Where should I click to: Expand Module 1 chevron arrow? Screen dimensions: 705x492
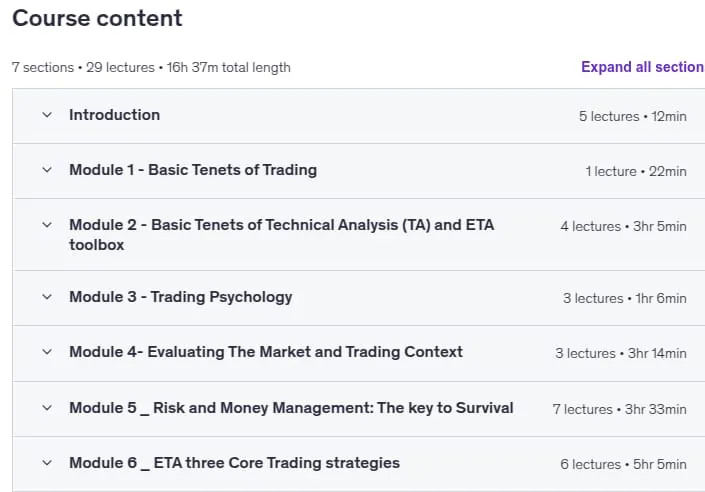click(47, 170)
